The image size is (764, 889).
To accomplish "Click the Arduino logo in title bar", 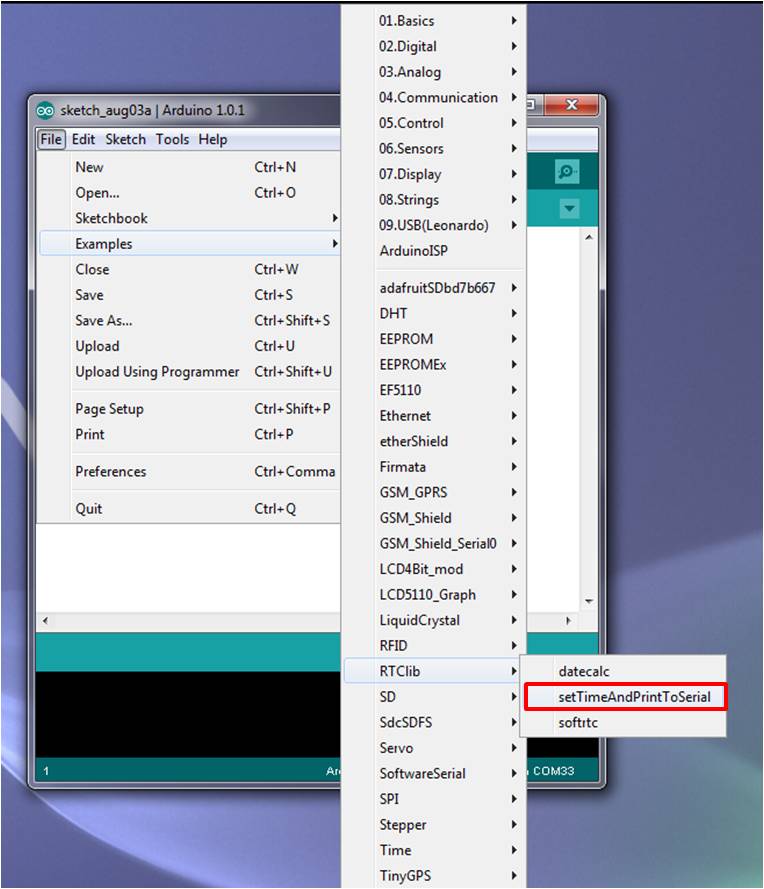I will (45, 111).
